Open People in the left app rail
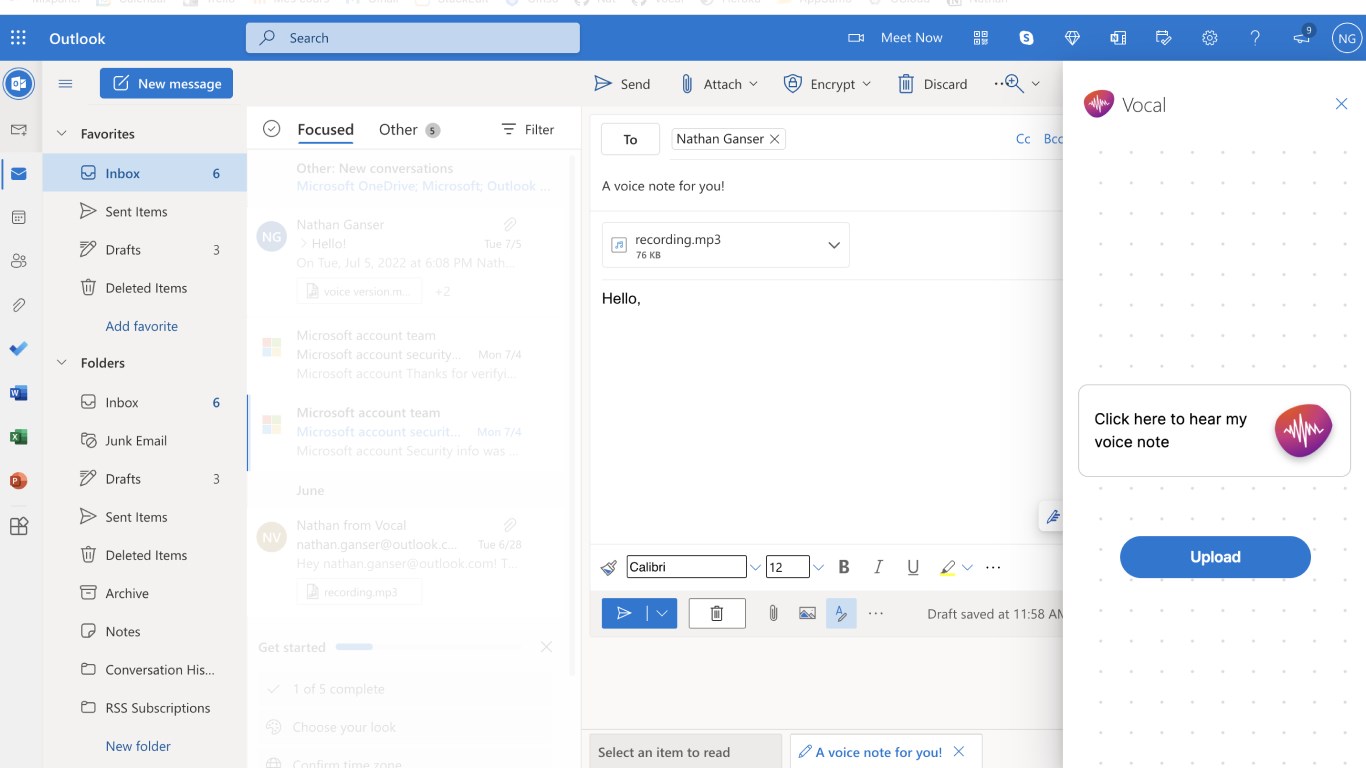The image size is (1366, 768). click(18, 261)
